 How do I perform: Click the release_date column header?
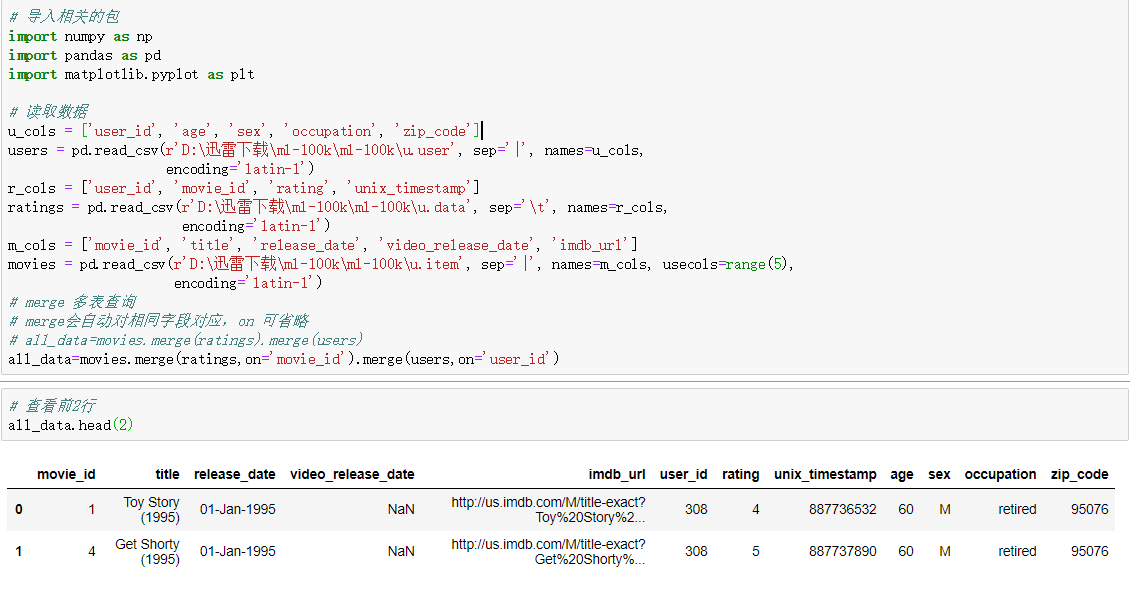[x=234, y=475]
